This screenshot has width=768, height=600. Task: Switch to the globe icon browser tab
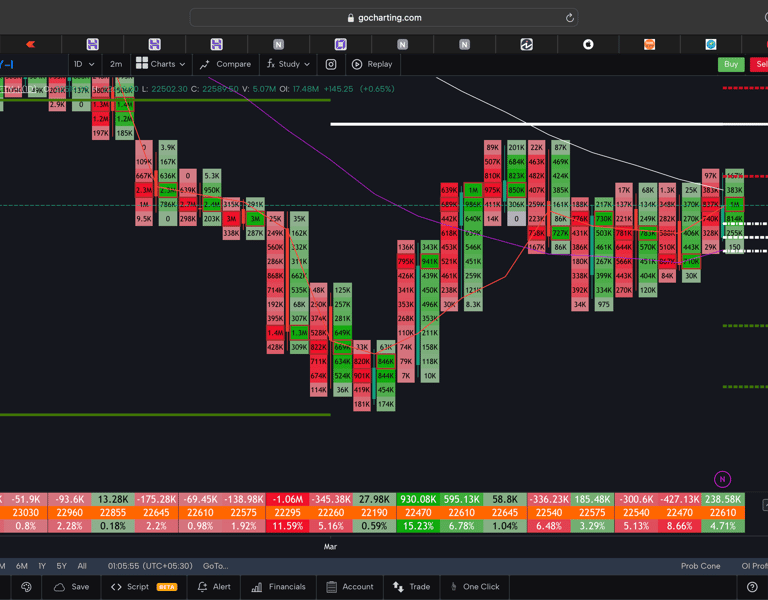[x=711, y=45]
